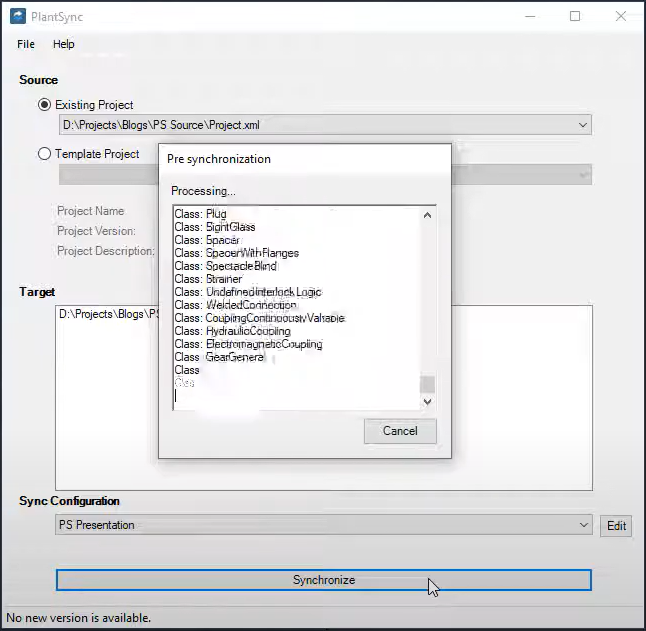646x631 pixels.
Task: Cancel the pre synchronization dialog
Action: click(x=400, y=431)
